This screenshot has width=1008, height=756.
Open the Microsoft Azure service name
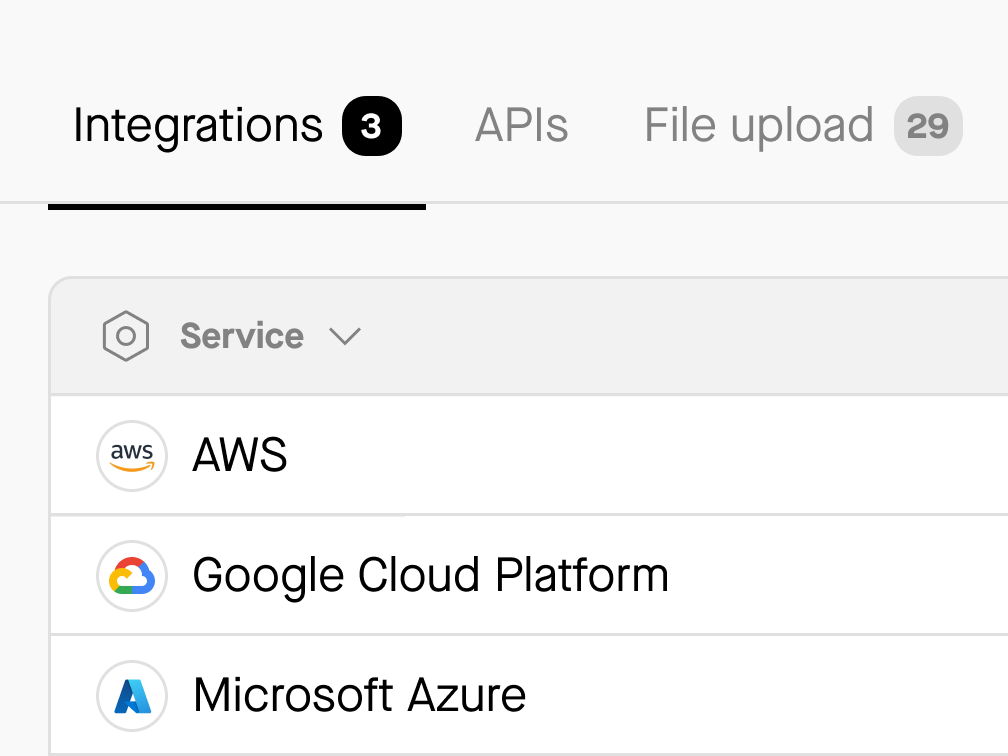(x=359, y=696)
